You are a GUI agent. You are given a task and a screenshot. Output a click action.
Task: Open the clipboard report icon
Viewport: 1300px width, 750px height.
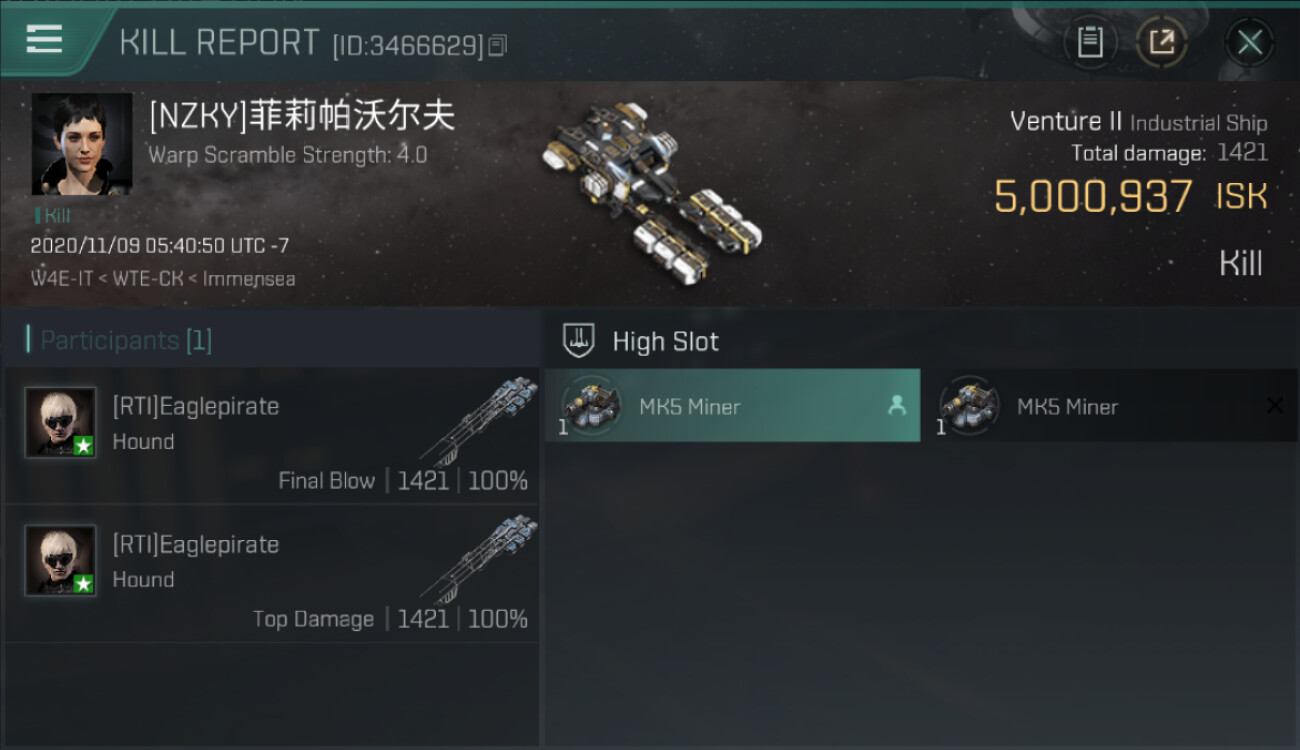(1090, 42)
